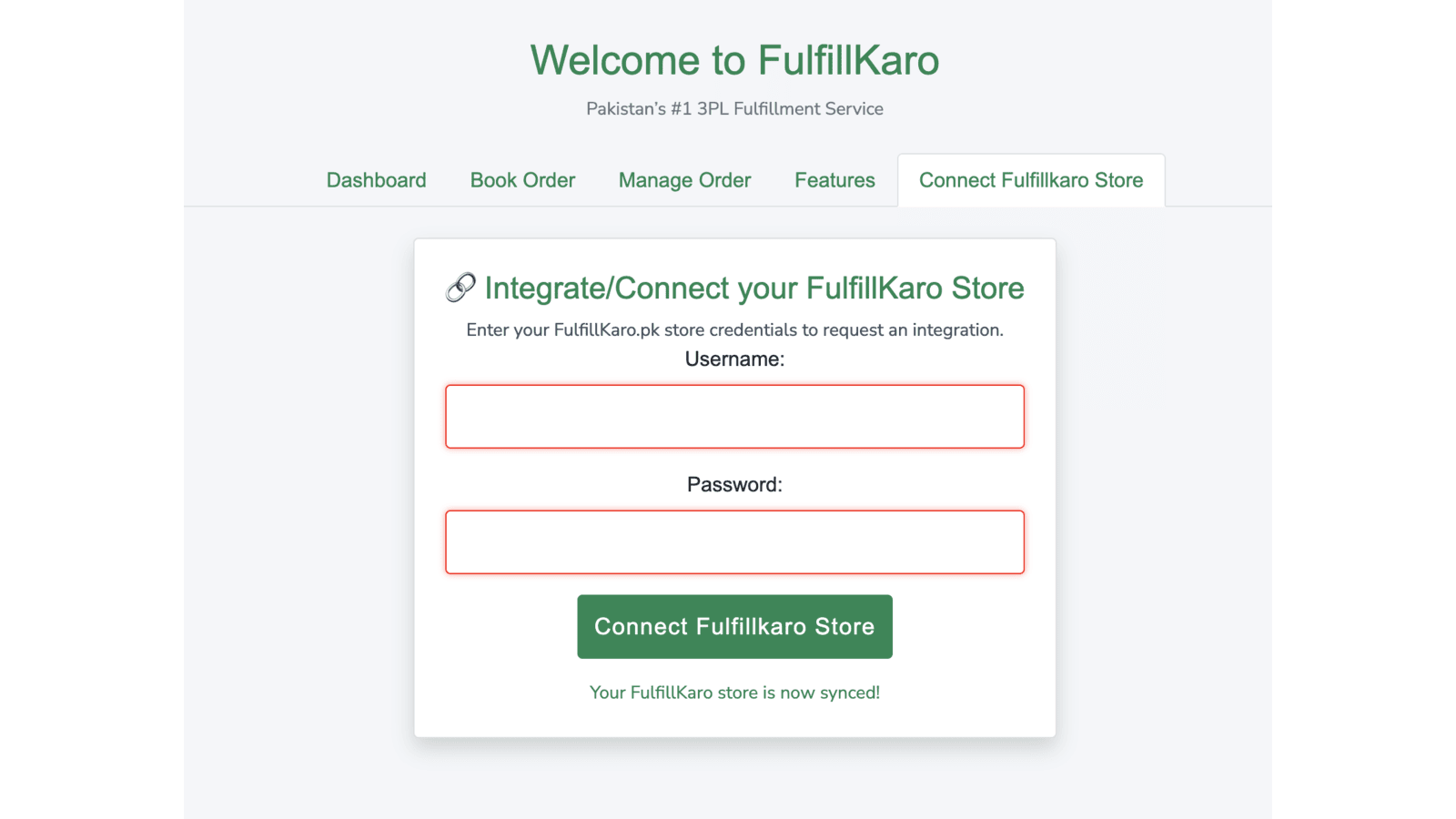Click the Welcome to FulfillKaro heading

[x=735, y=60]
